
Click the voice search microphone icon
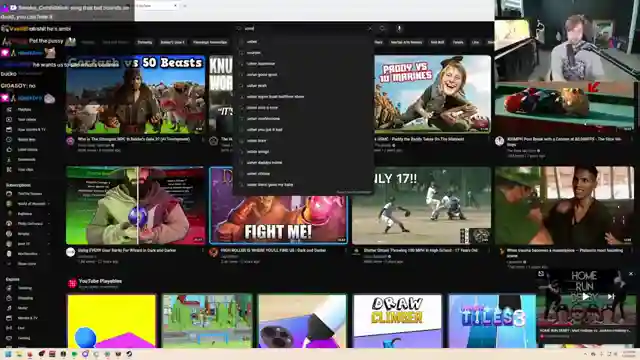click(x=399, y=29)
